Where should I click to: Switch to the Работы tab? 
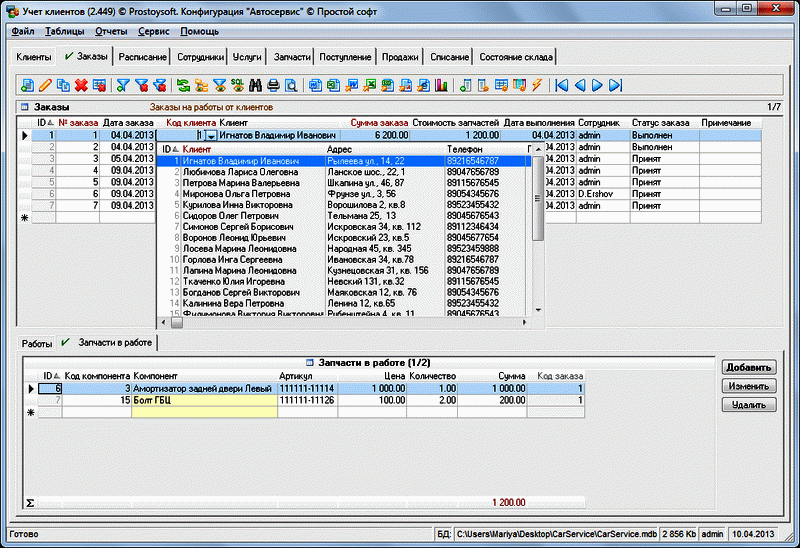(37, 342)
